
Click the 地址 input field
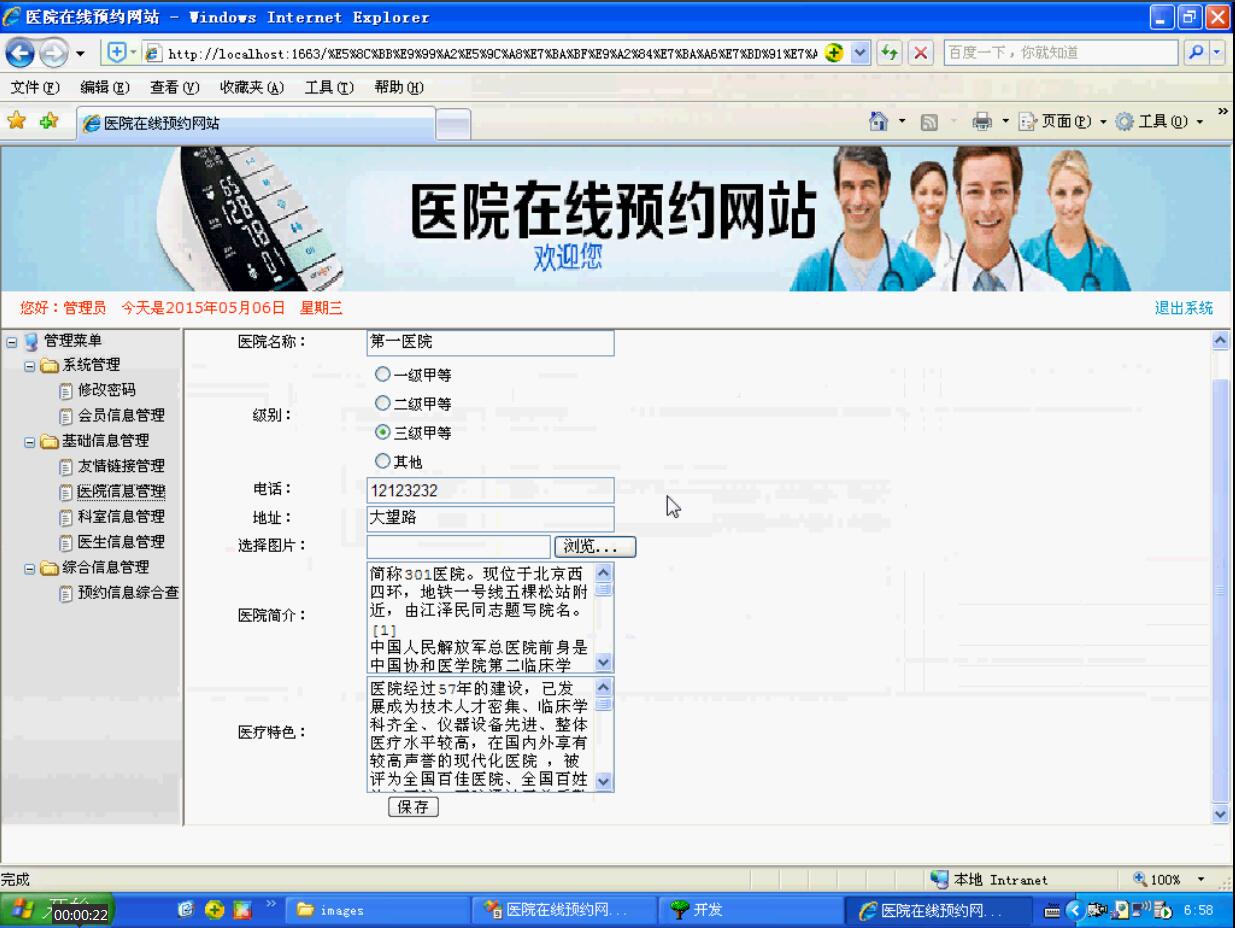click(x=490, y=519)
